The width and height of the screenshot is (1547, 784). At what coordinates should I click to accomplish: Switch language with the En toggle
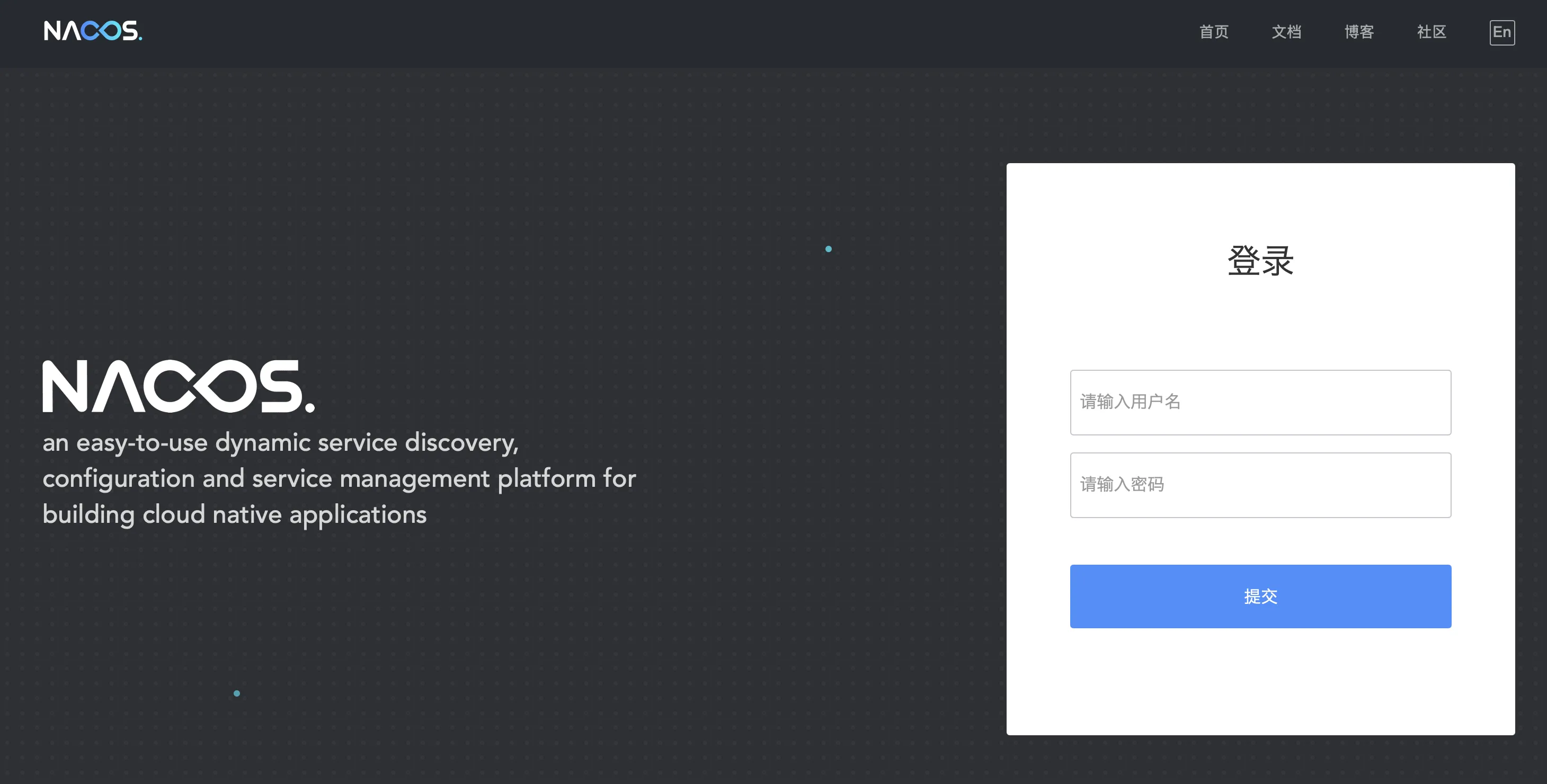[1501, 32]
